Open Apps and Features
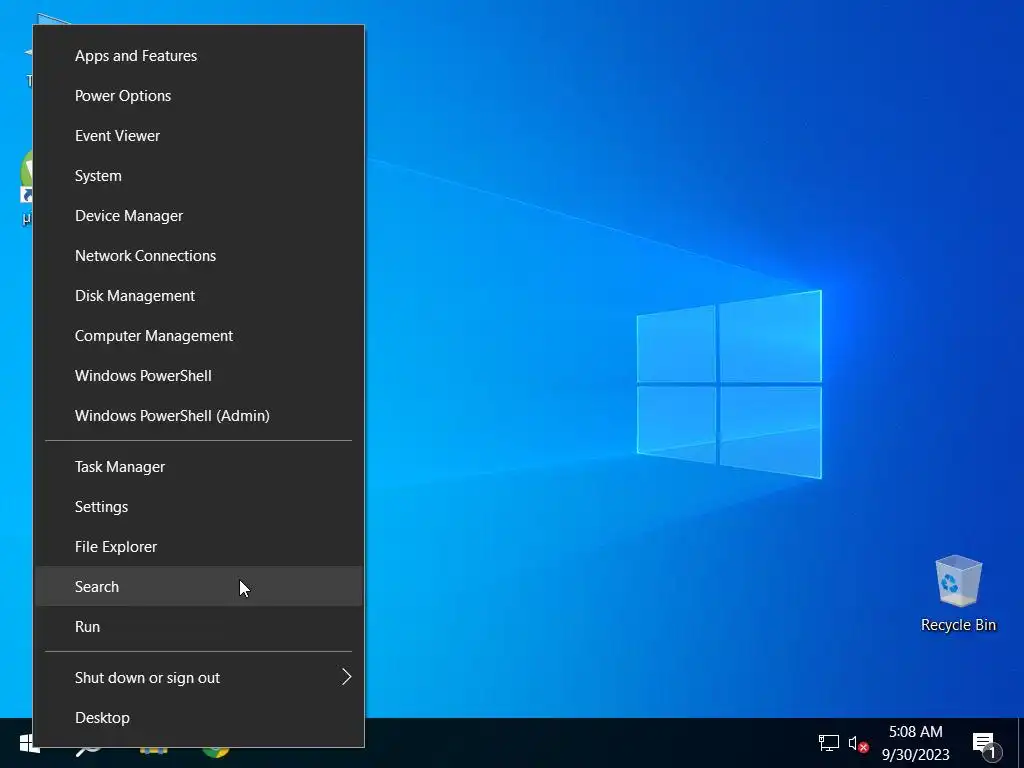1024x768 pixels. (x=199, y=56)
